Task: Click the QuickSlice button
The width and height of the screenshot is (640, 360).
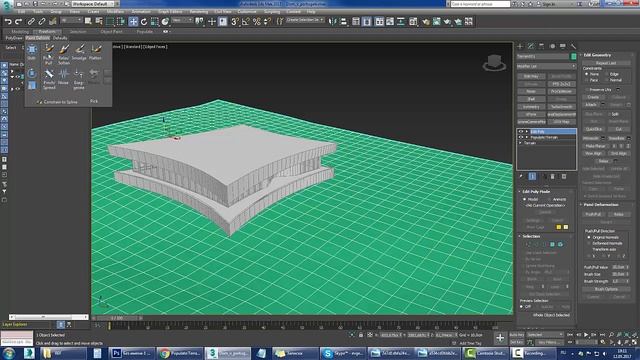Action: (x=594, y=129)
